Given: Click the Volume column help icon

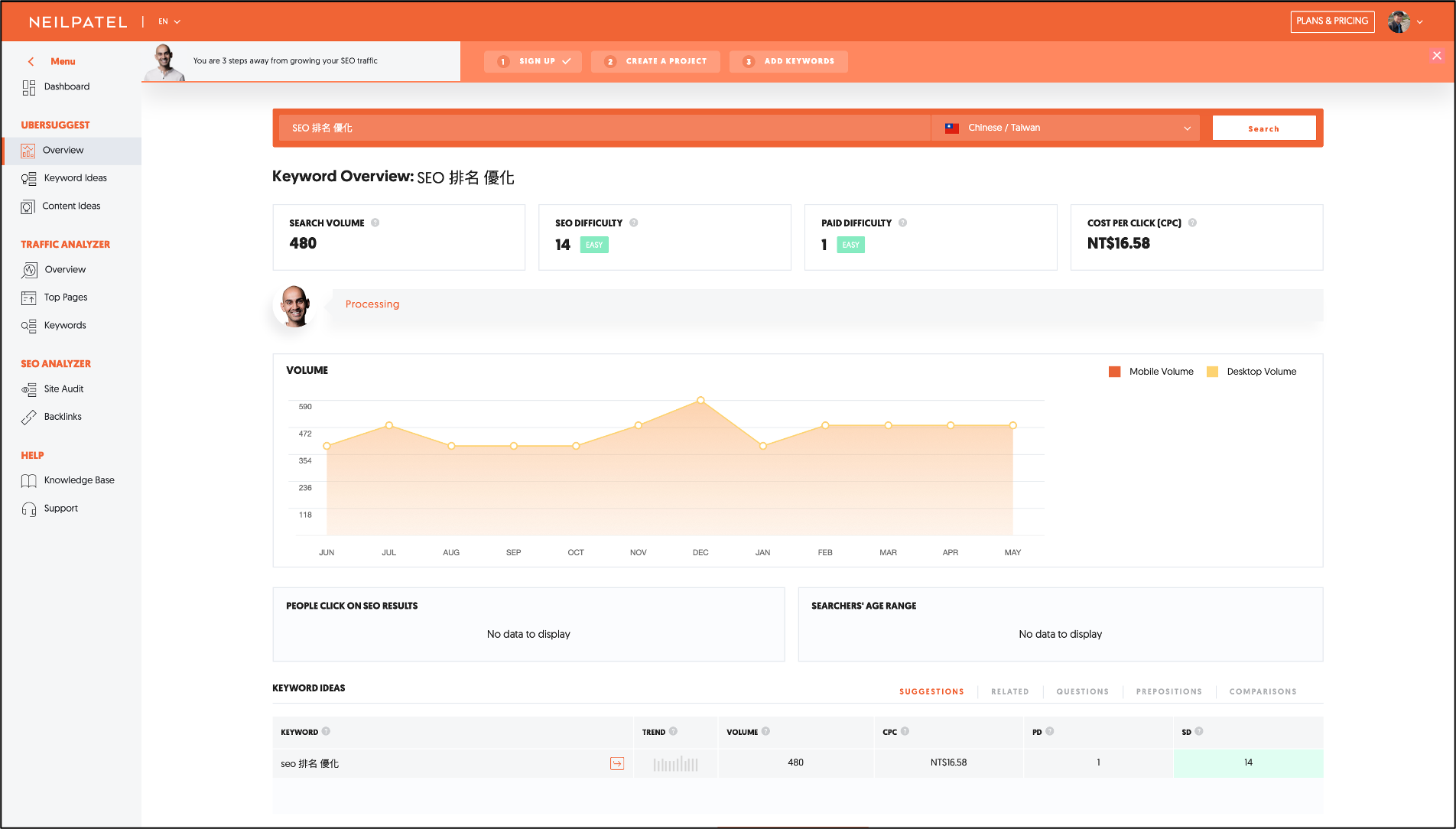Looking at the screenshot, I should (765, 731).
